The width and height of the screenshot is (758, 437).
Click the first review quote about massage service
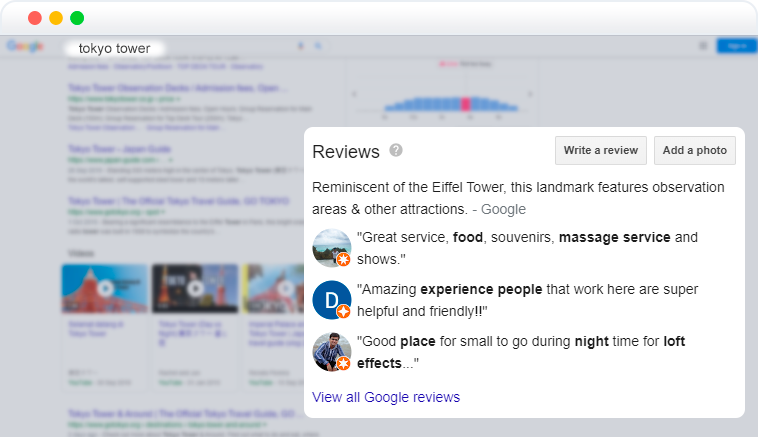[527, 248]
